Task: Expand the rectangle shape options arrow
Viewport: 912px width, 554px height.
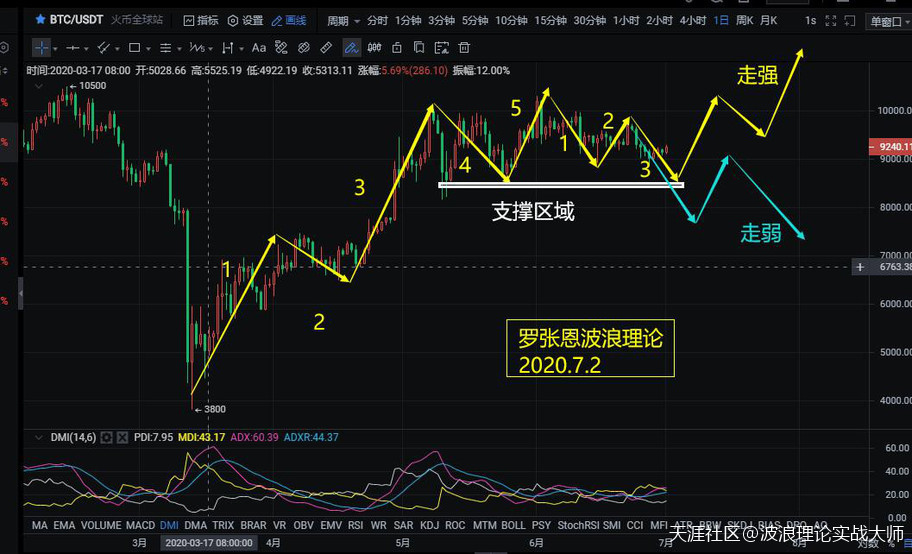Action: tap(148, 49)
